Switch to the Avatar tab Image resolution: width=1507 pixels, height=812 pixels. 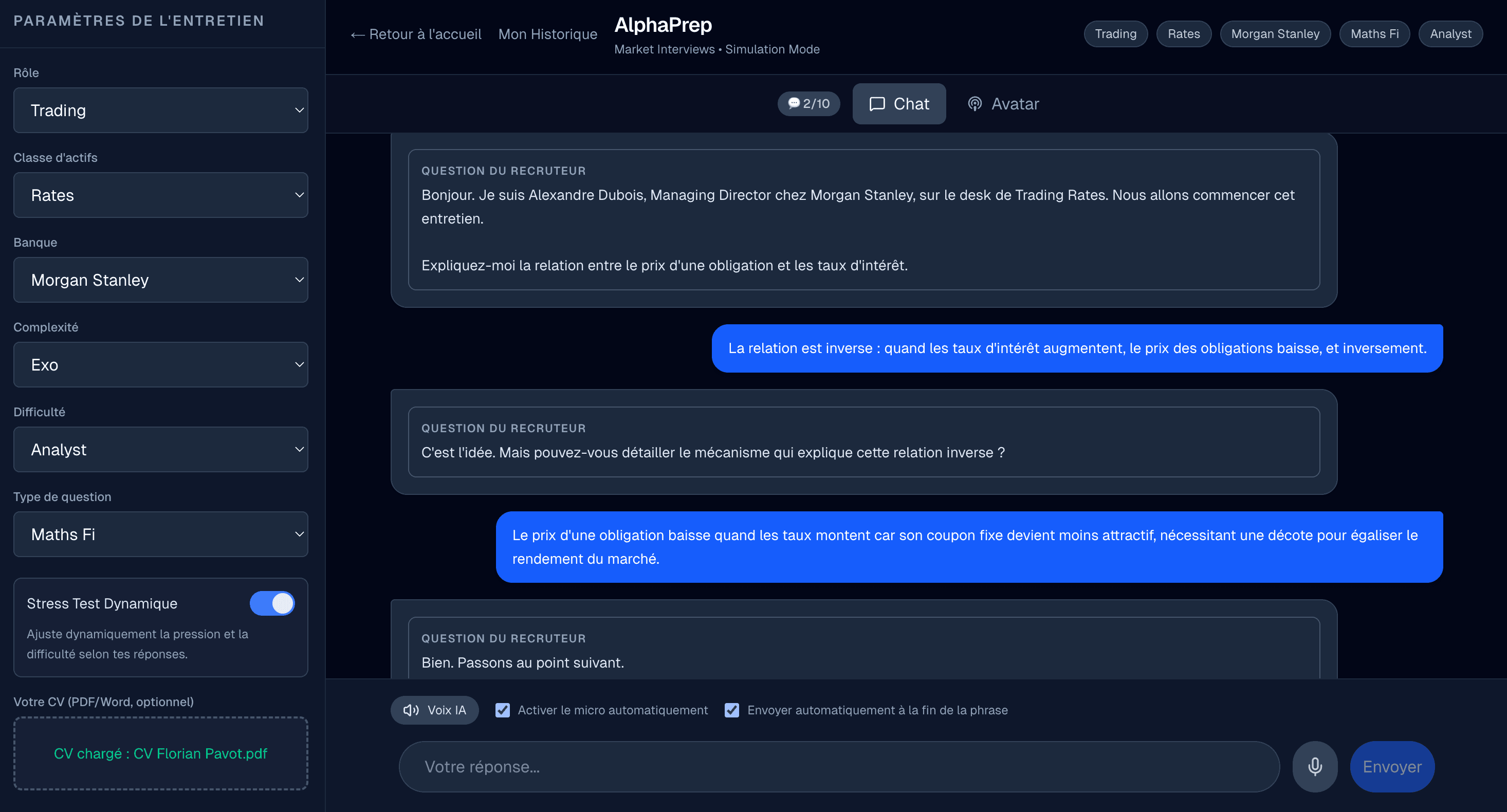[1003, 103]
